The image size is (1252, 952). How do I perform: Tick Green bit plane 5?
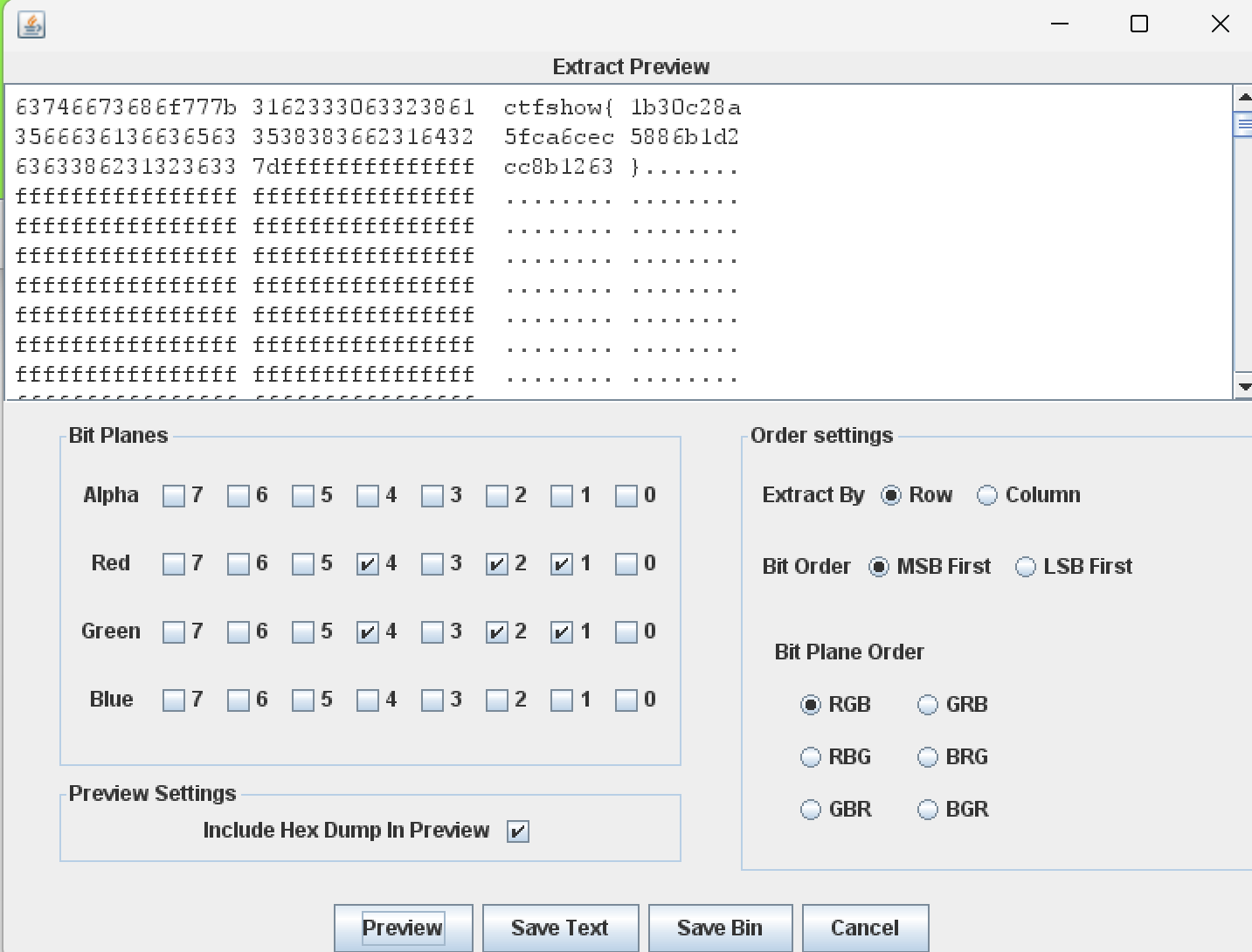[303, 632]
